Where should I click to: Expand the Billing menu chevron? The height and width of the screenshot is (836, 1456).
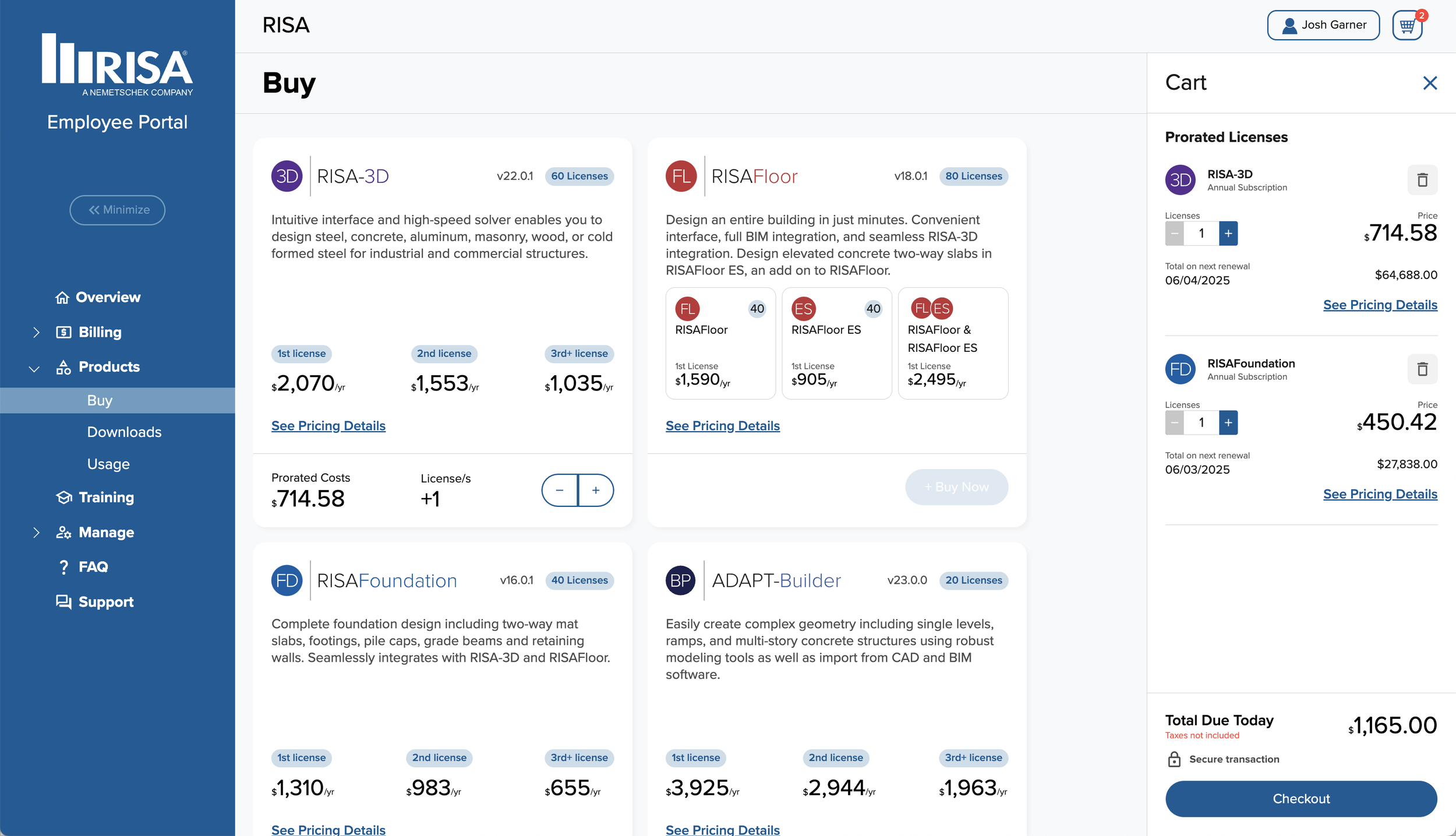(x=36, y=333)
